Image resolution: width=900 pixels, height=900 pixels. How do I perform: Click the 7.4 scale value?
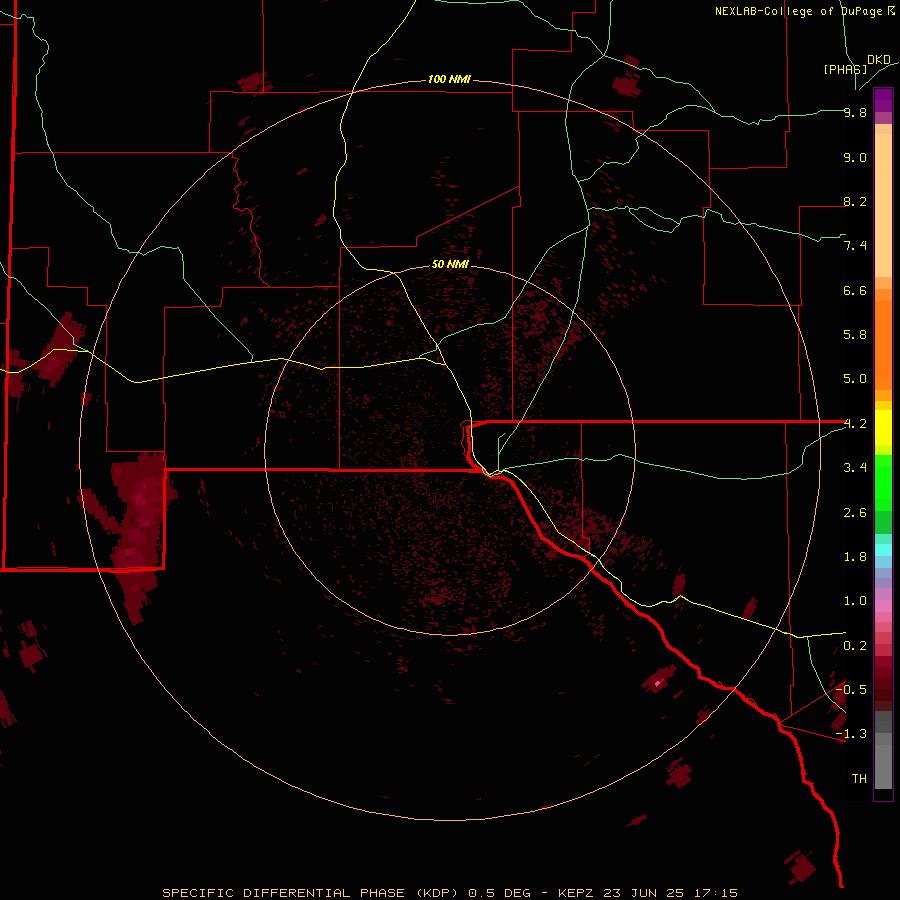click(x=855, y=246)
